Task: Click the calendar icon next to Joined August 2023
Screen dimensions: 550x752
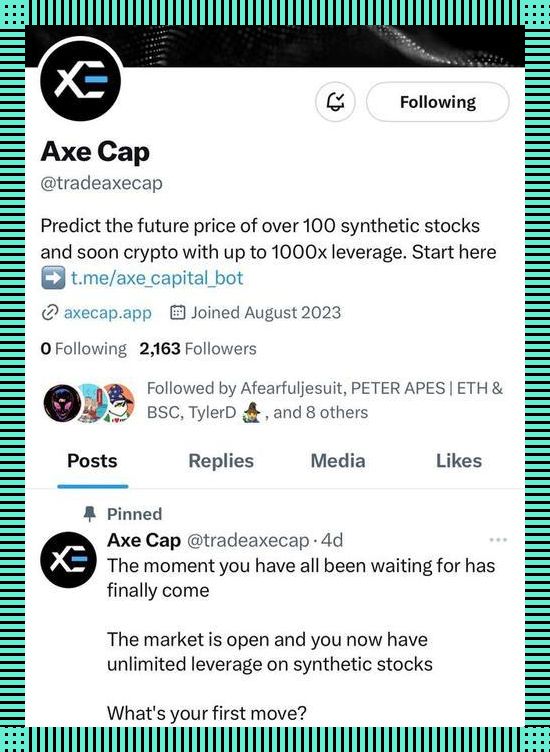Action: (x=177, y=313)
